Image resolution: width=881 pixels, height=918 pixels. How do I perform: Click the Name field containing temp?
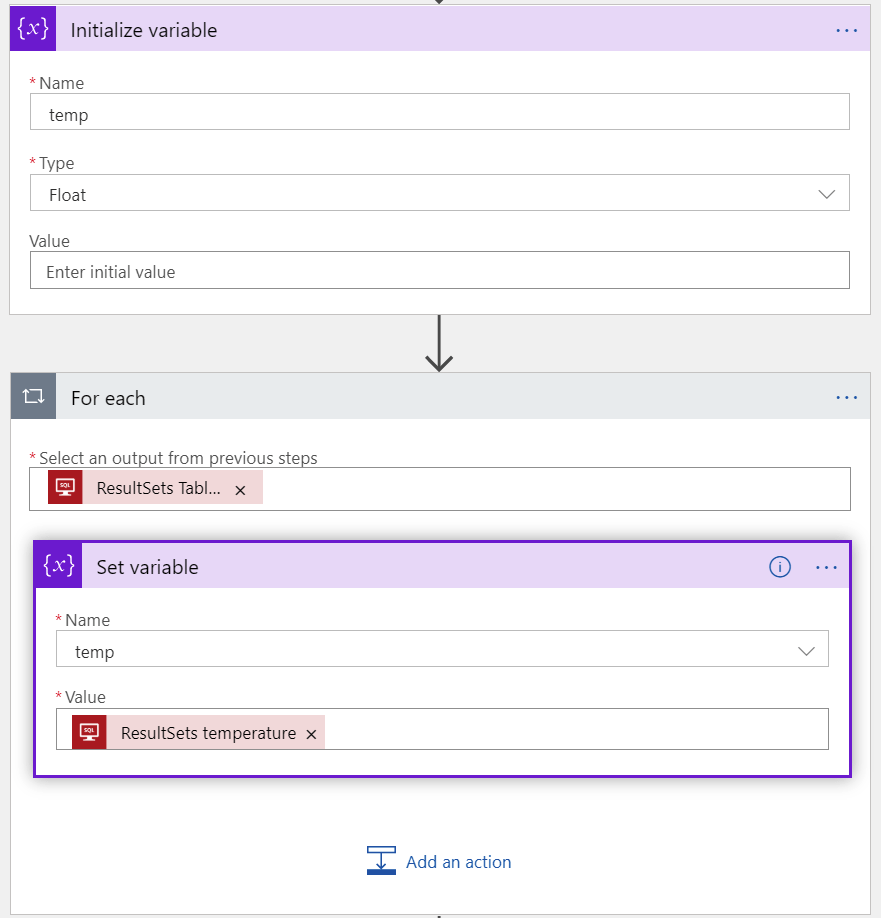coord(440,112)
